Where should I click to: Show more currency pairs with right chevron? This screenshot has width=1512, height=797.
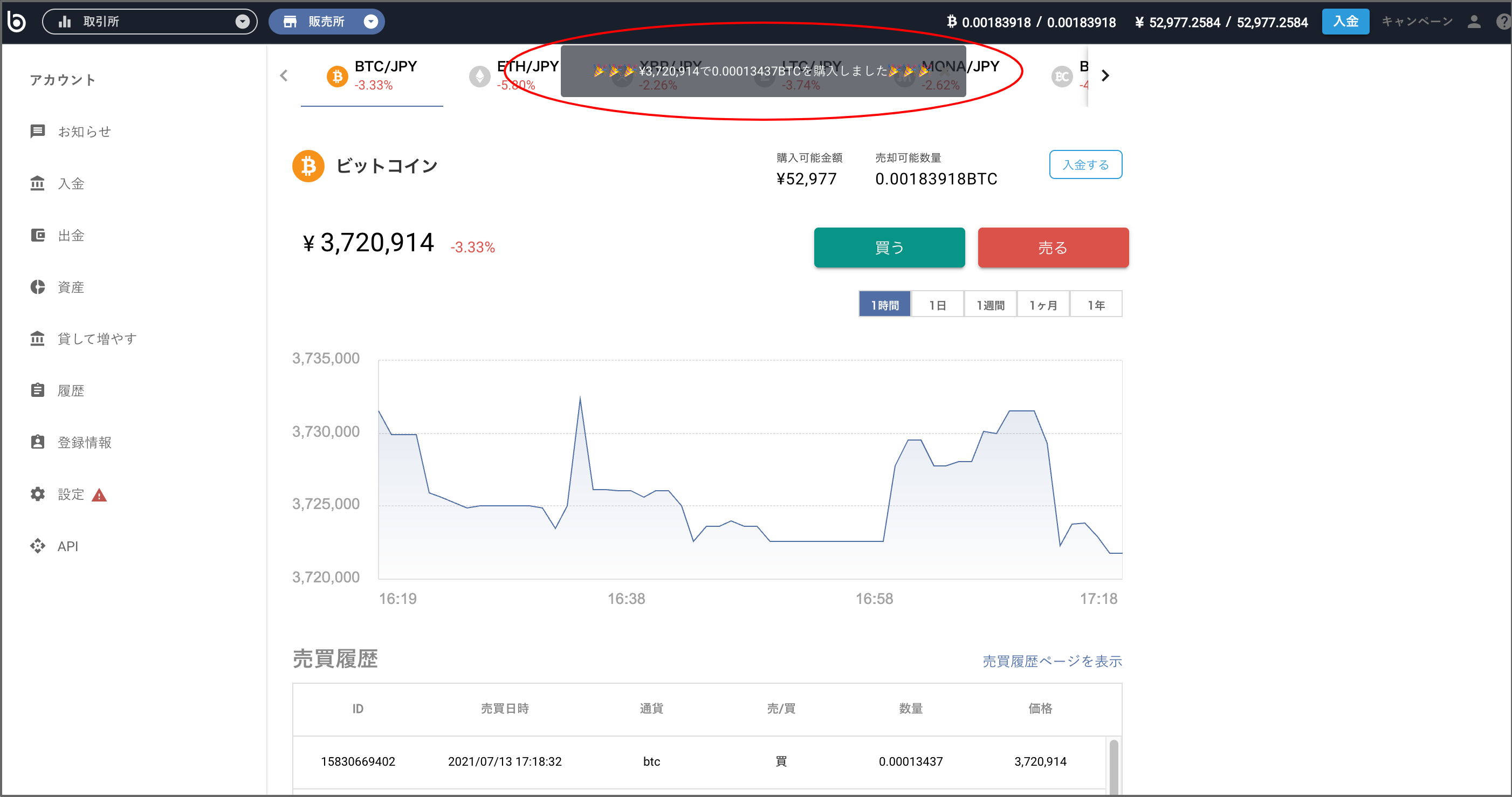(1105, 75)
